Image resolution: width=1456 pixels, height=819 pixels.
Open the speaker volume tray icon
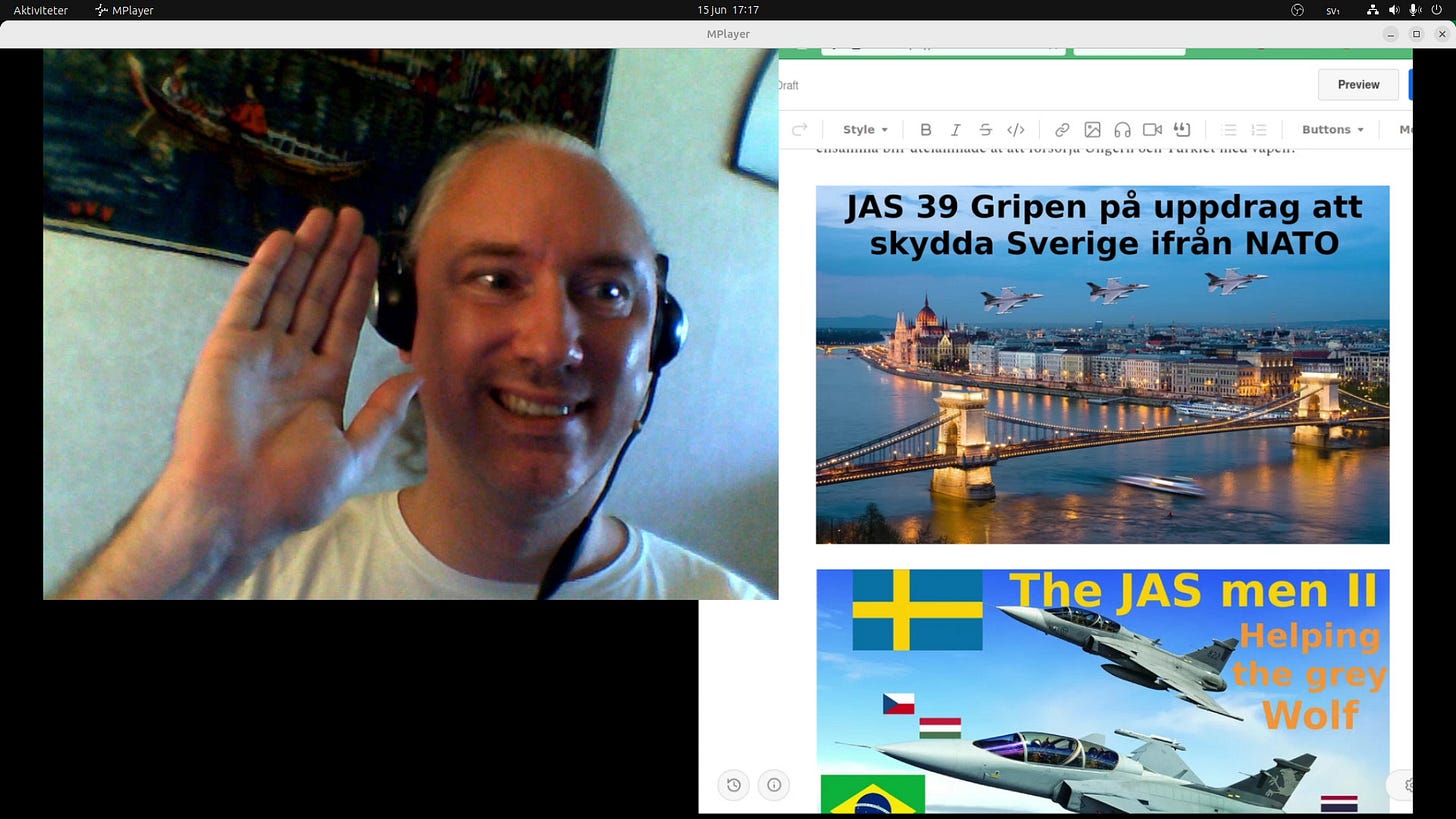(x=1394, y=10)
